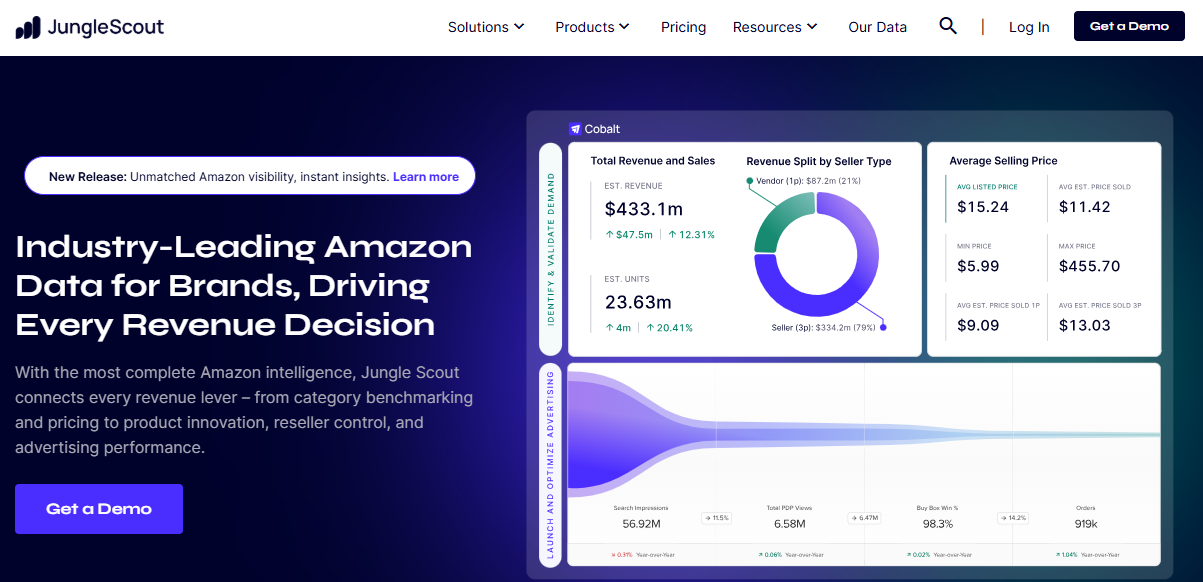Click the Log In link

point(1029,27)
